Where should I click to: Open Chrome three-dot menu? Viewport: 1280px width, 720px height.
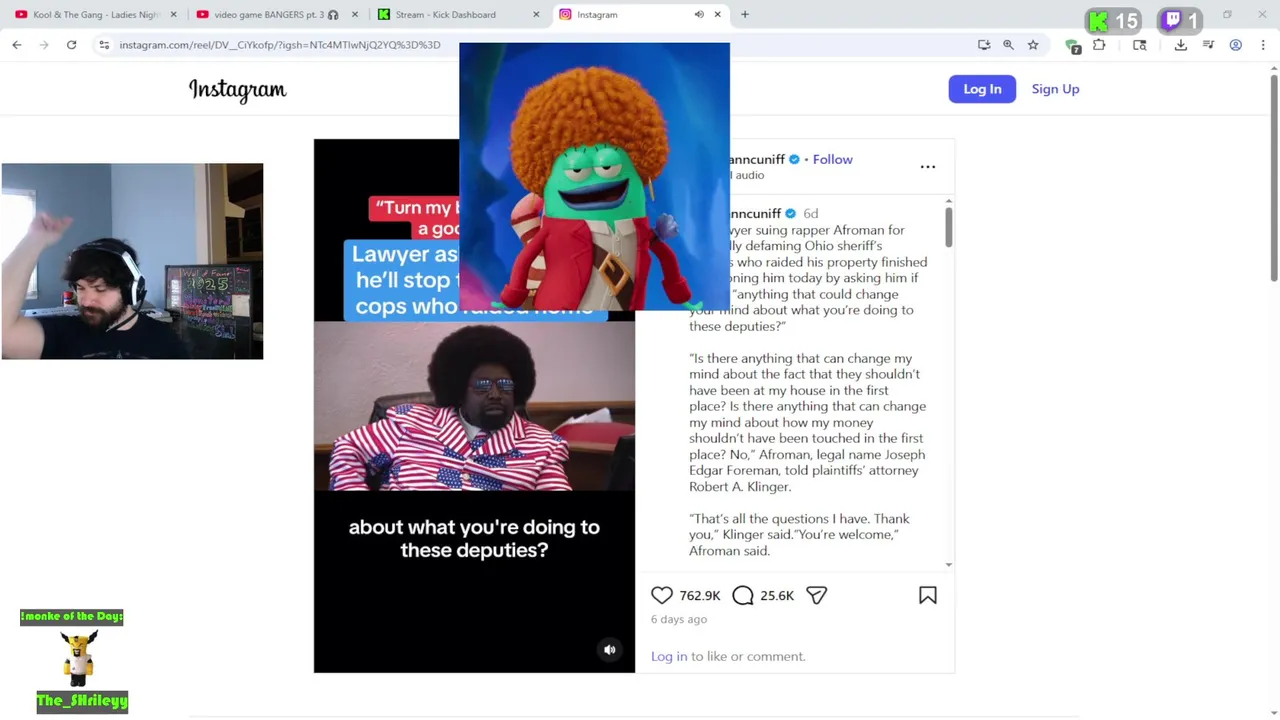[1263, 45]
